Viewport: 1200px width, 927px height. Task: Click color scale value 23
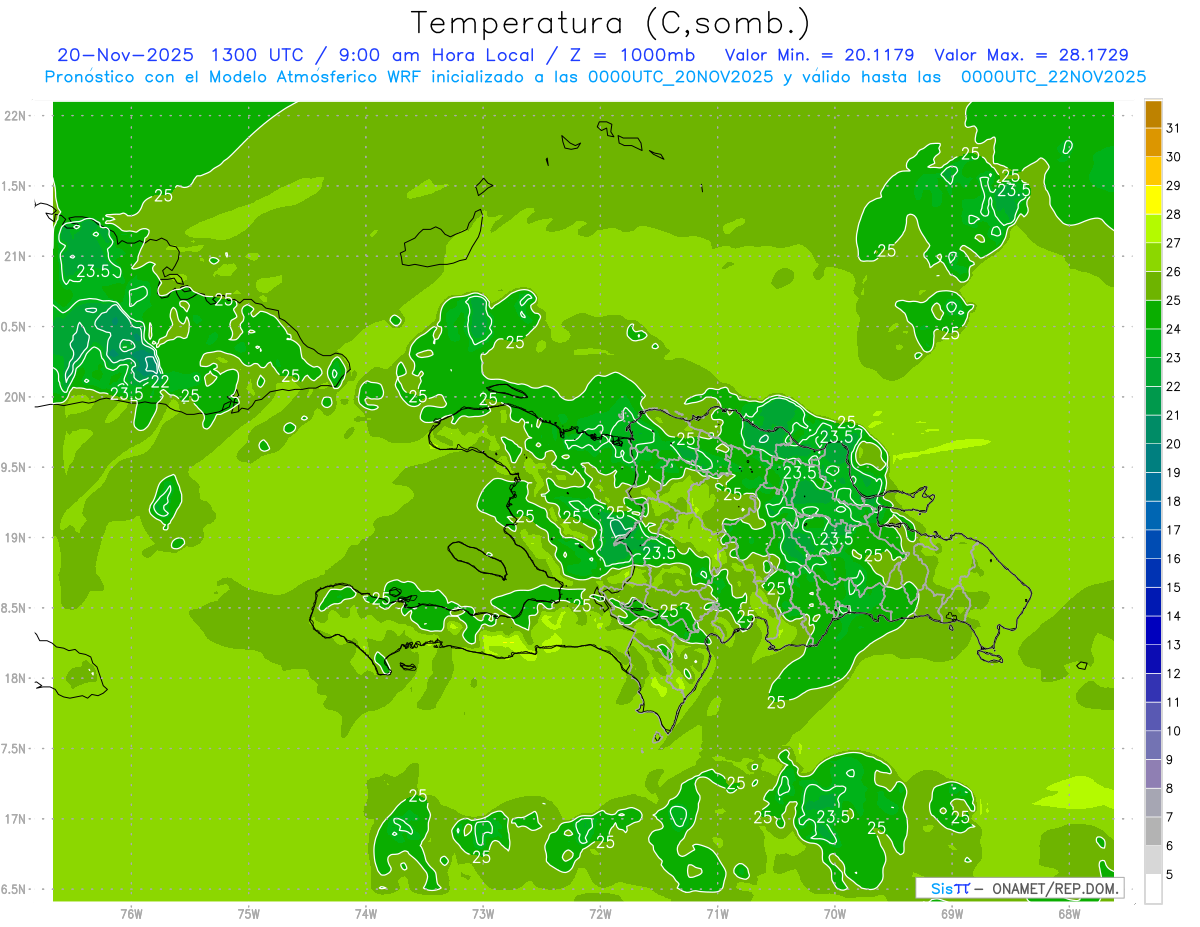pos(1173,358)
